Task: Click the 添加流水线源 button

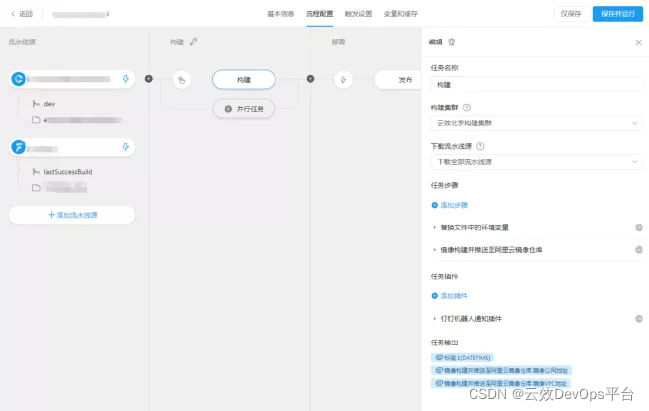Action: click(72, 215)
